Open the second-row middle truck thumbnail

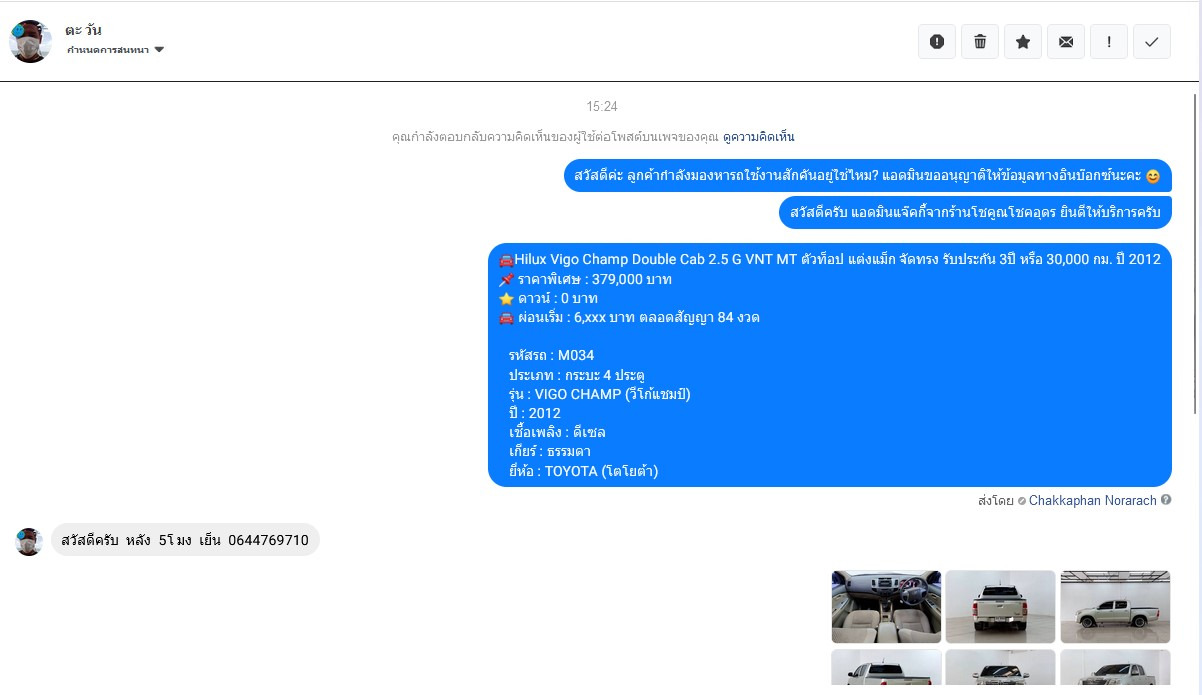(x=1000, y=668)
